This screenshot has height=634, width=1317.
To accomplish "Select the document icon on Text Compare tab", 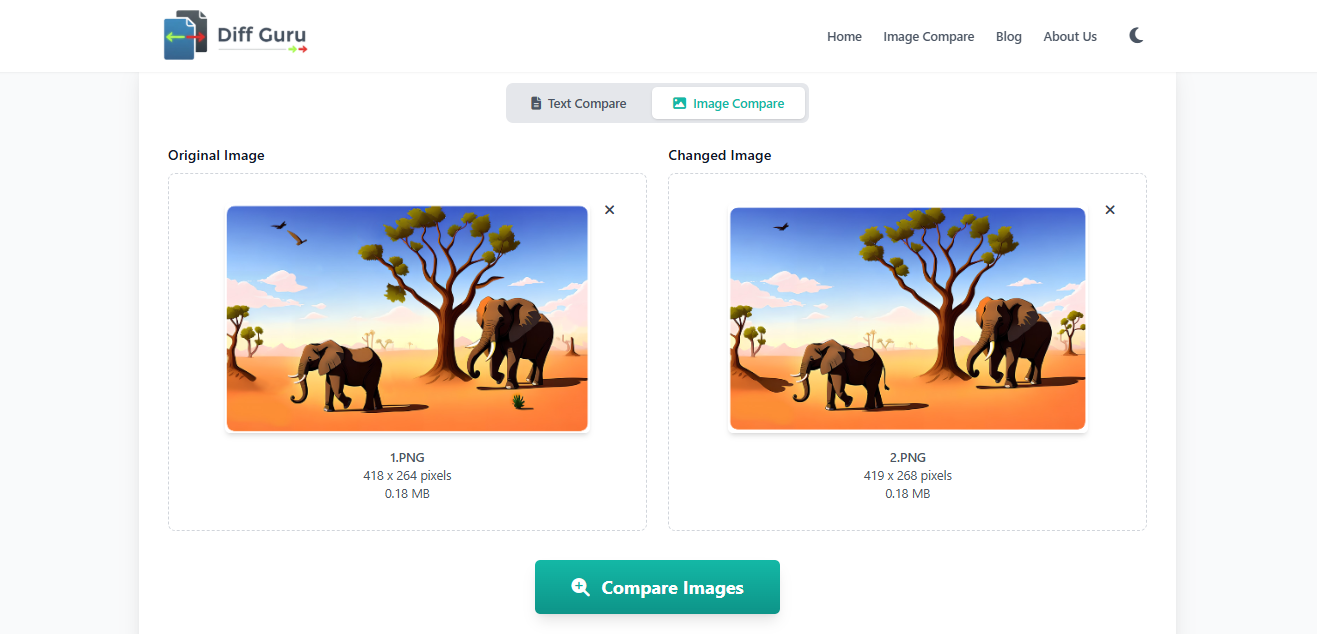I will click(536, 102).
